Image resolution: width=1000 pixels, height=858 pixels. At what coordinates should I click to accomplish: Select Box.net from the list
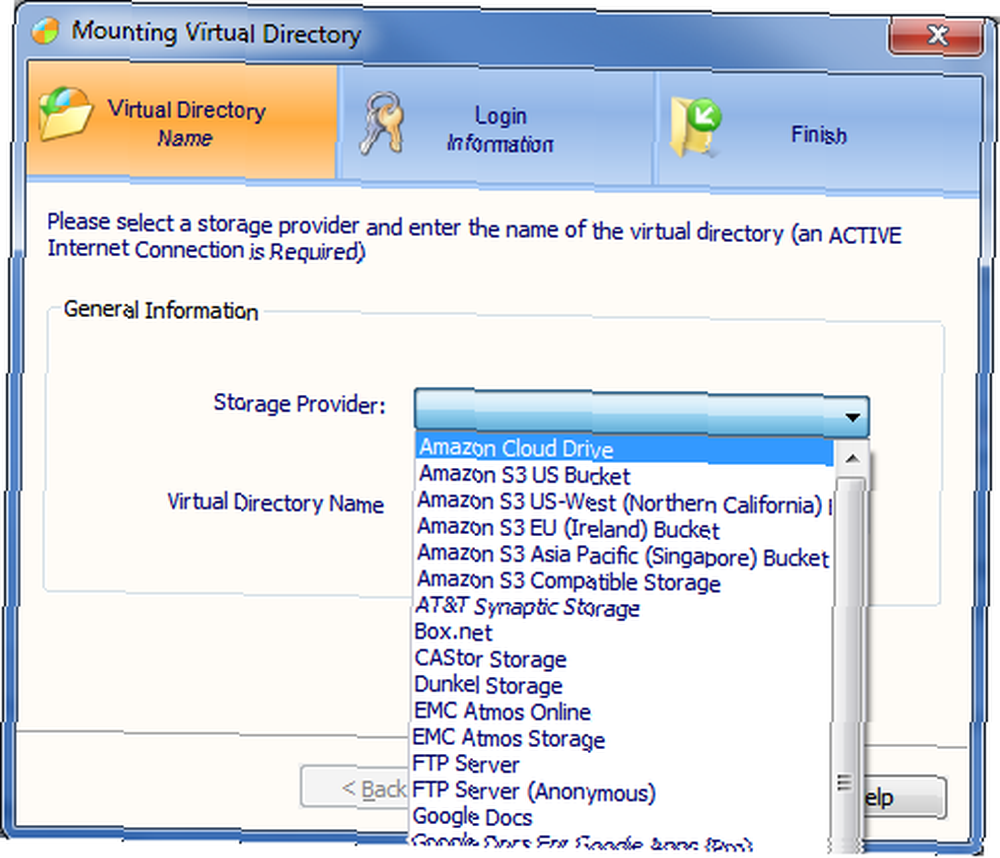622,632
